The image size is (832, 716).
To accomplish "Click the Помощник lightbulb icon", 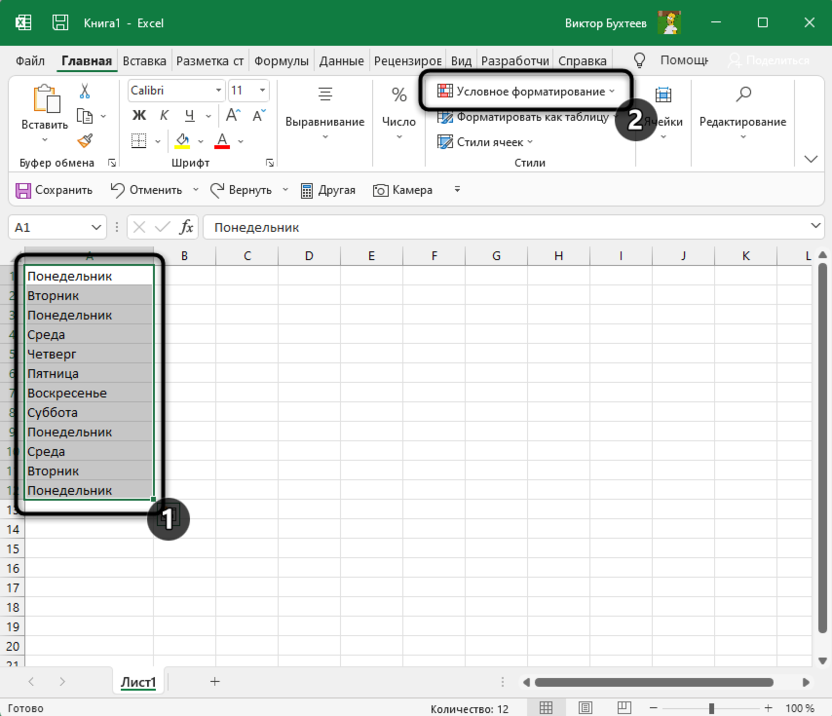I will click(x=639, y=61).
